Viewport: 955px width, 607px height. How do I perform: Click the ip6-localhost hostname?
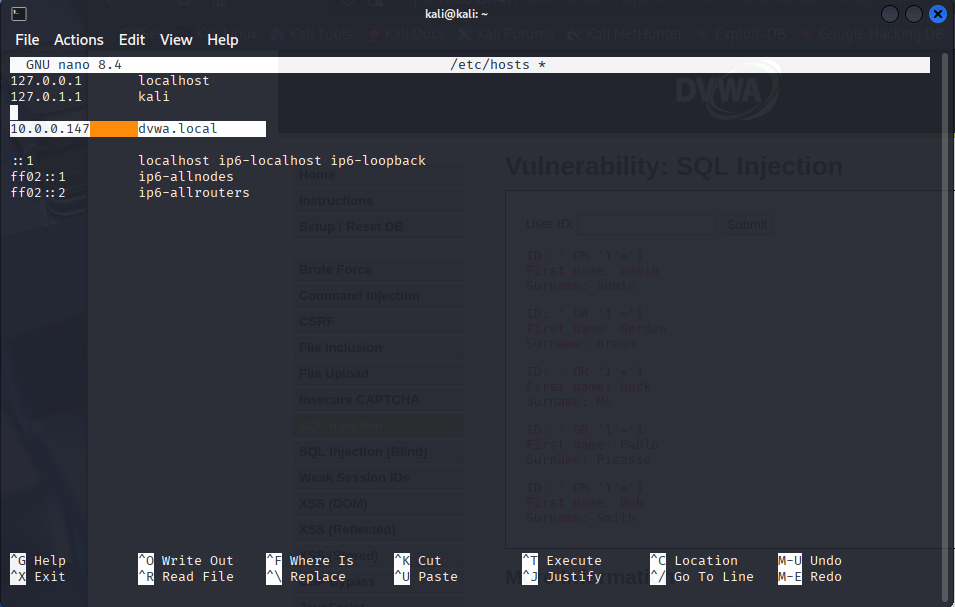270,161
